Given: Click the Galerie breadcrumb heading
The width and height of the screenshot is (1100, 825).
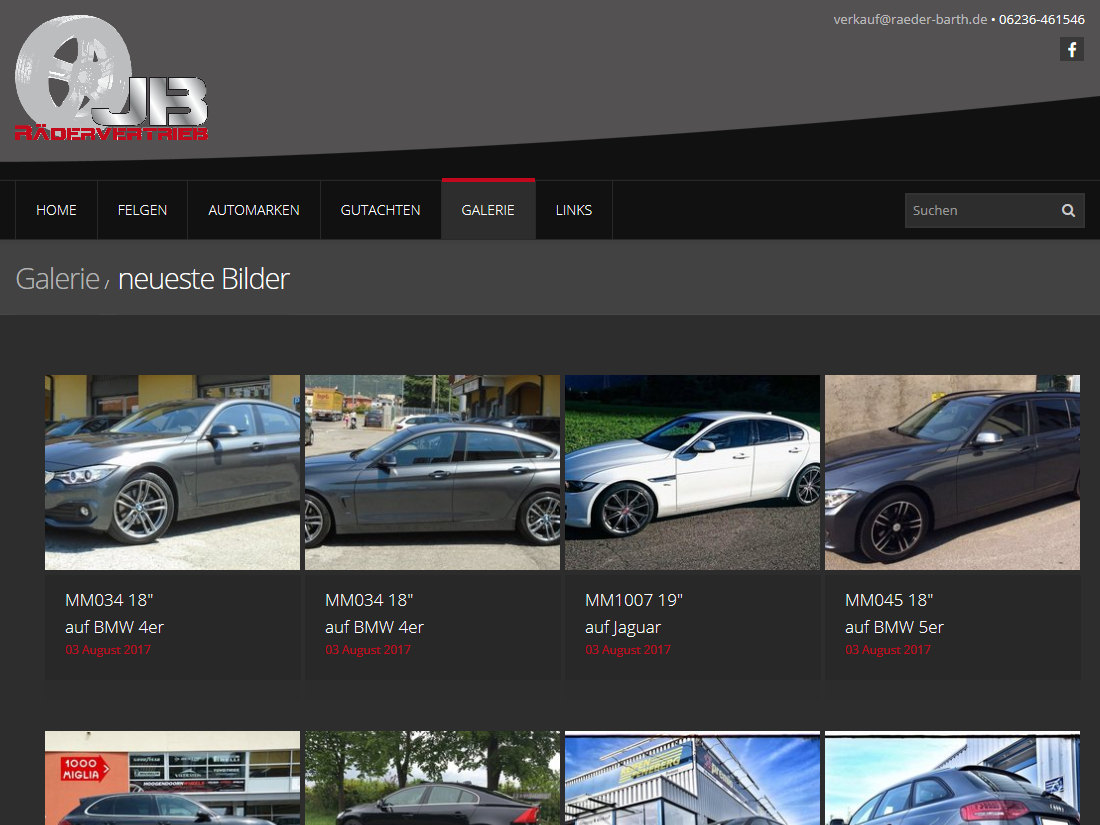Looking at the screenshot, I should pos(57,278).
